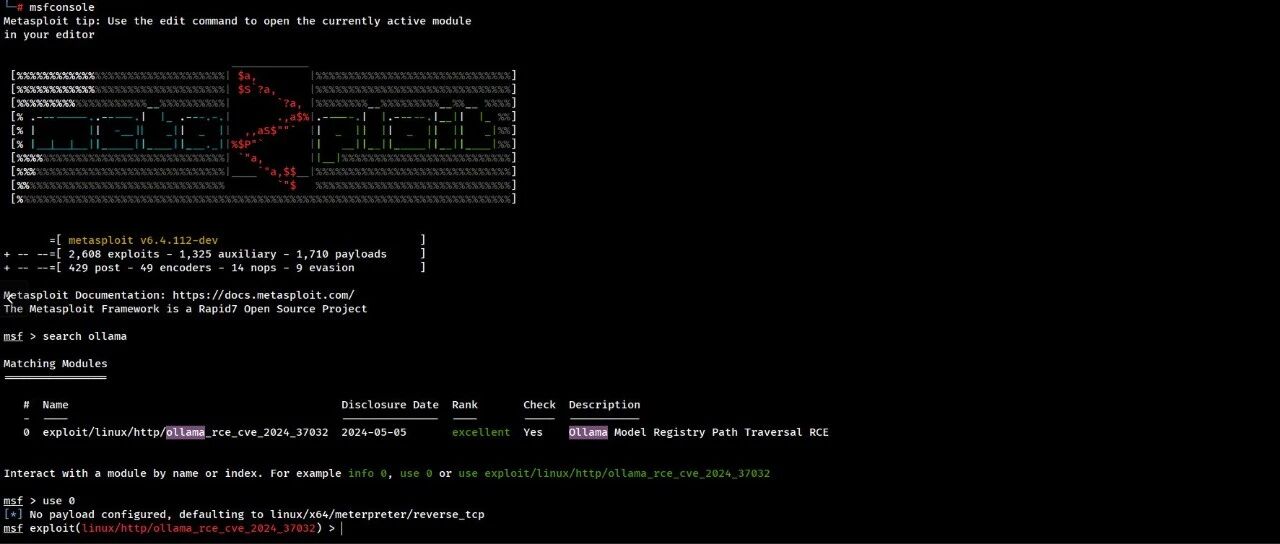
Task: Click the disclosure date 2024-05-05
Action: pos(374,433)
